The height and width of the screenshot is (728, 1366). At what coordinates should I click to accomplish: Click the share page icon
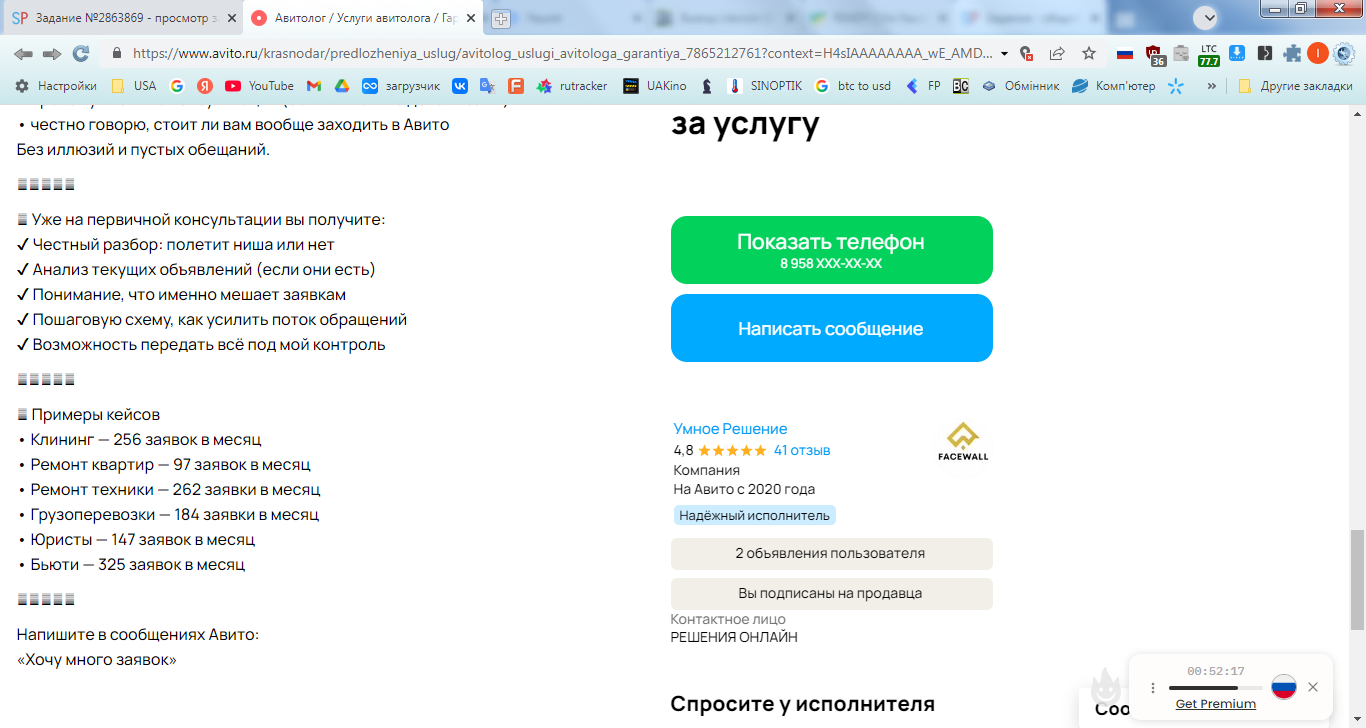(x=1057, y=54)
